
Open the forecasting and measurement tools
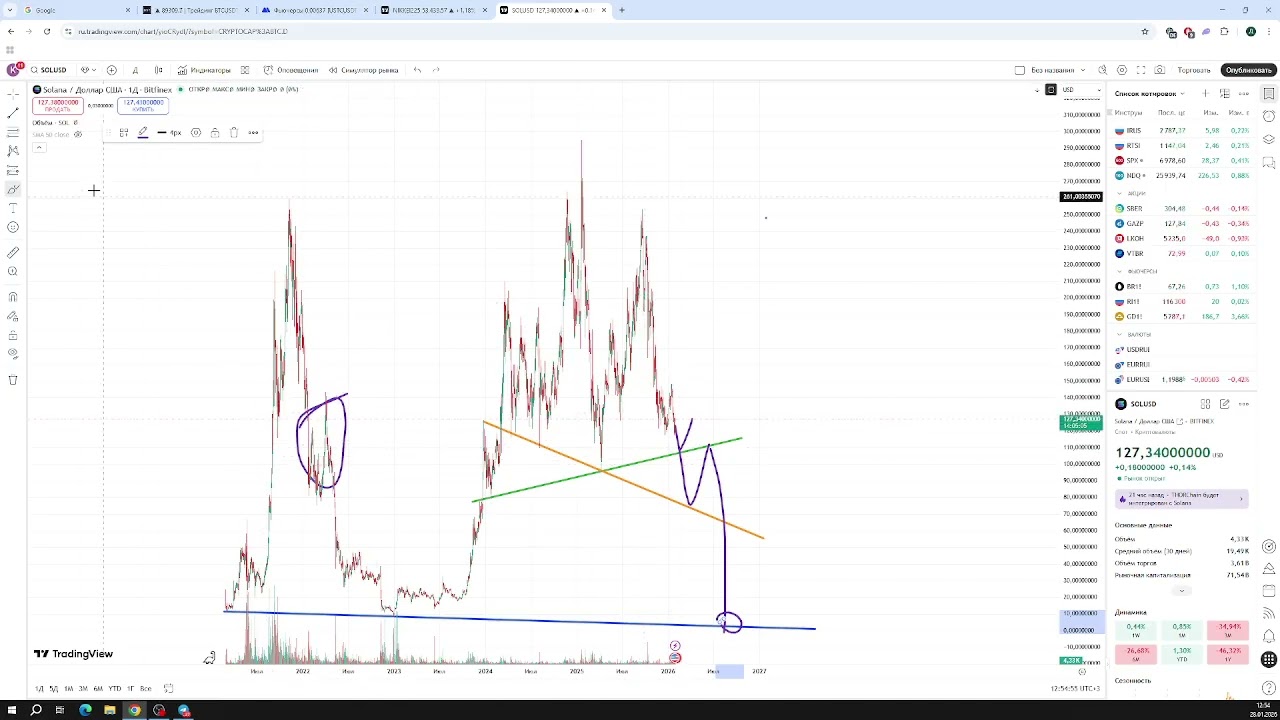13,170
